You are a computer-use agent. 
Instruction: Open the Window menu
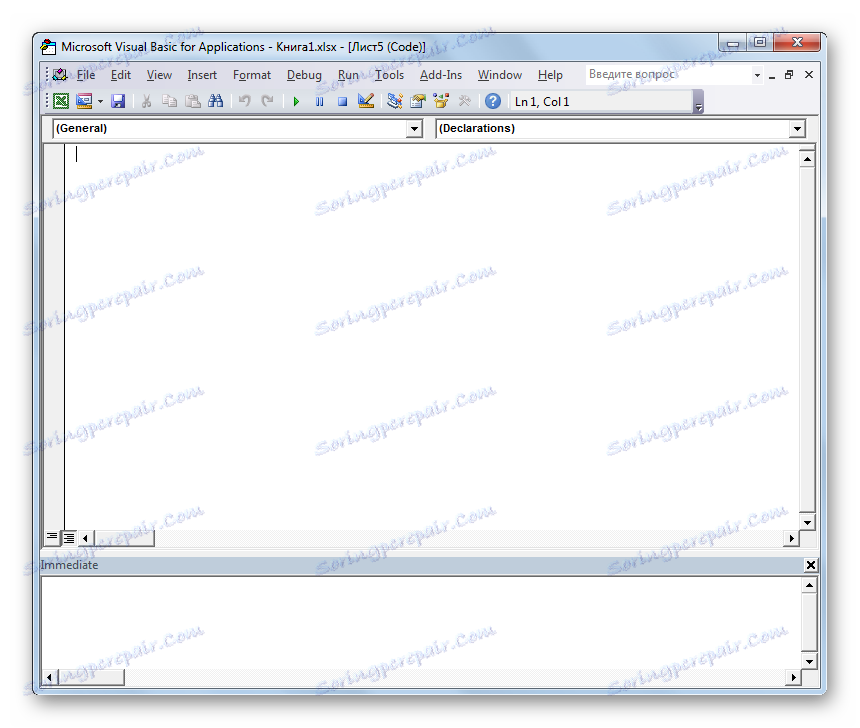pos(499,75)
